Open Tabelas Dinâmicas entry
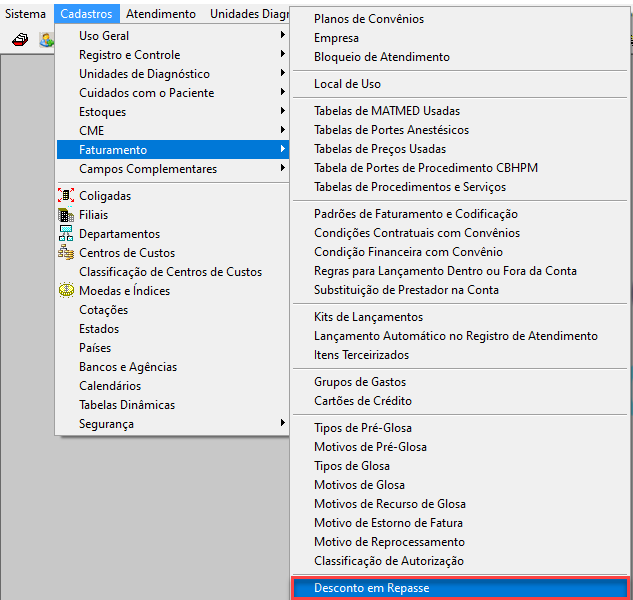This screenshot has height=600, width=633. pos(172,405)
